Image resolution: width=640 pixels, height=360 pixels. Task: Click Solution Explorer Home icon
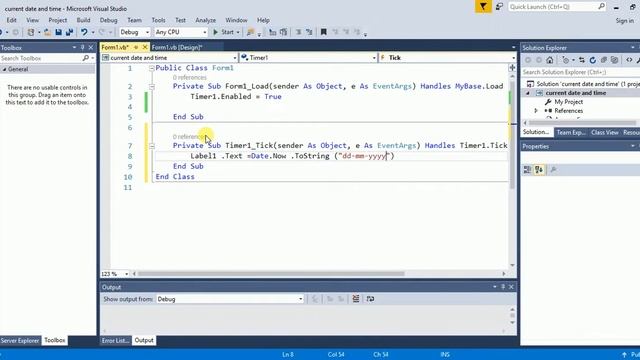coord(550,60)
